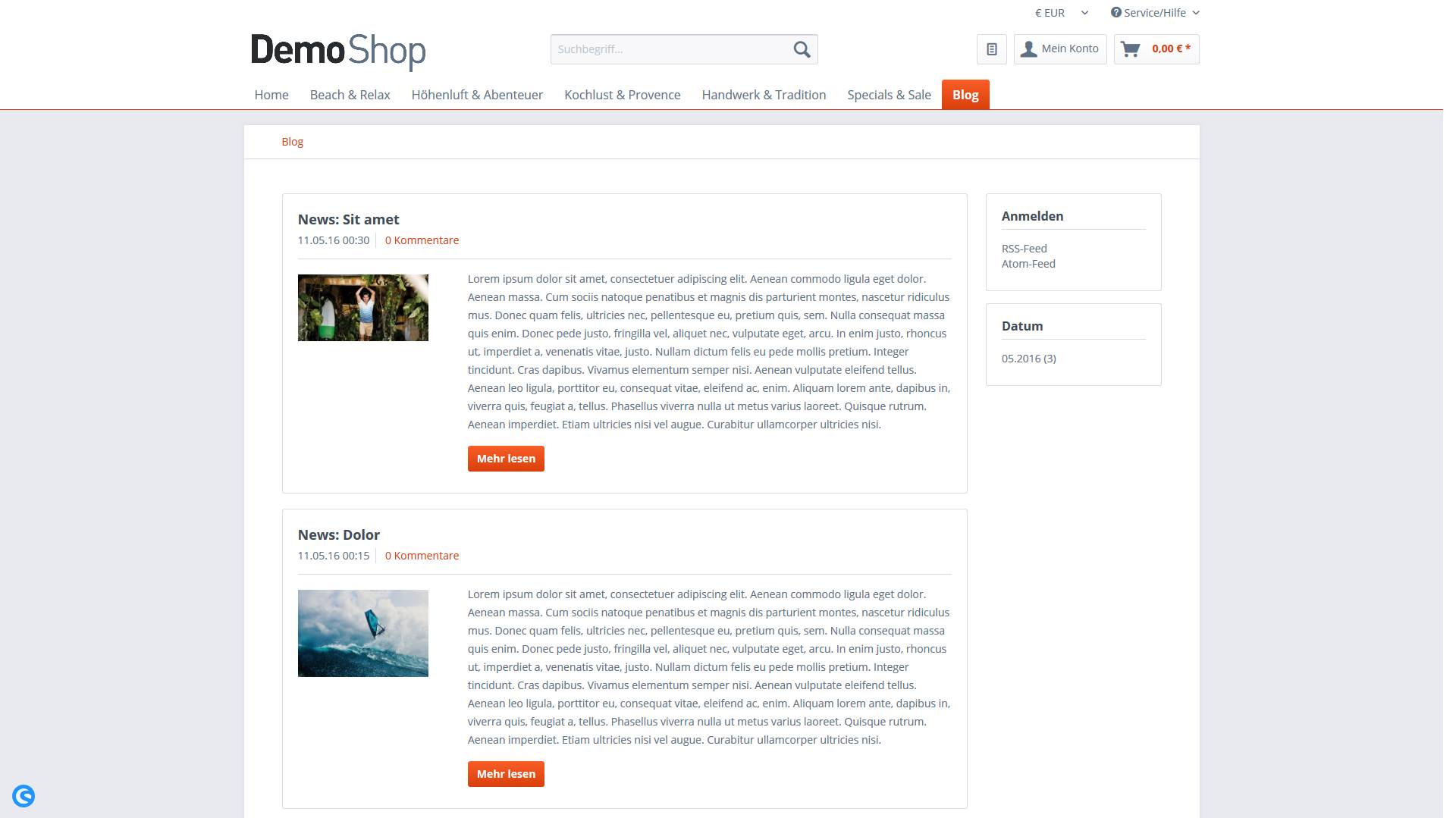Click Mehr lesen under News: Dolor
Image resolution: width=1456 pixels, height=818 pixels.
tap(506, 774)
